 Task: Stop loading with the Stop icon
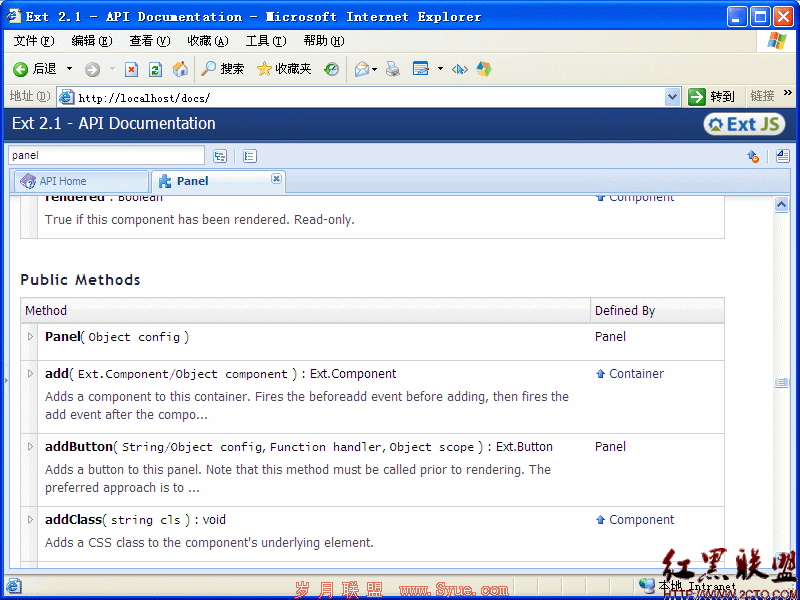[132, 69]
